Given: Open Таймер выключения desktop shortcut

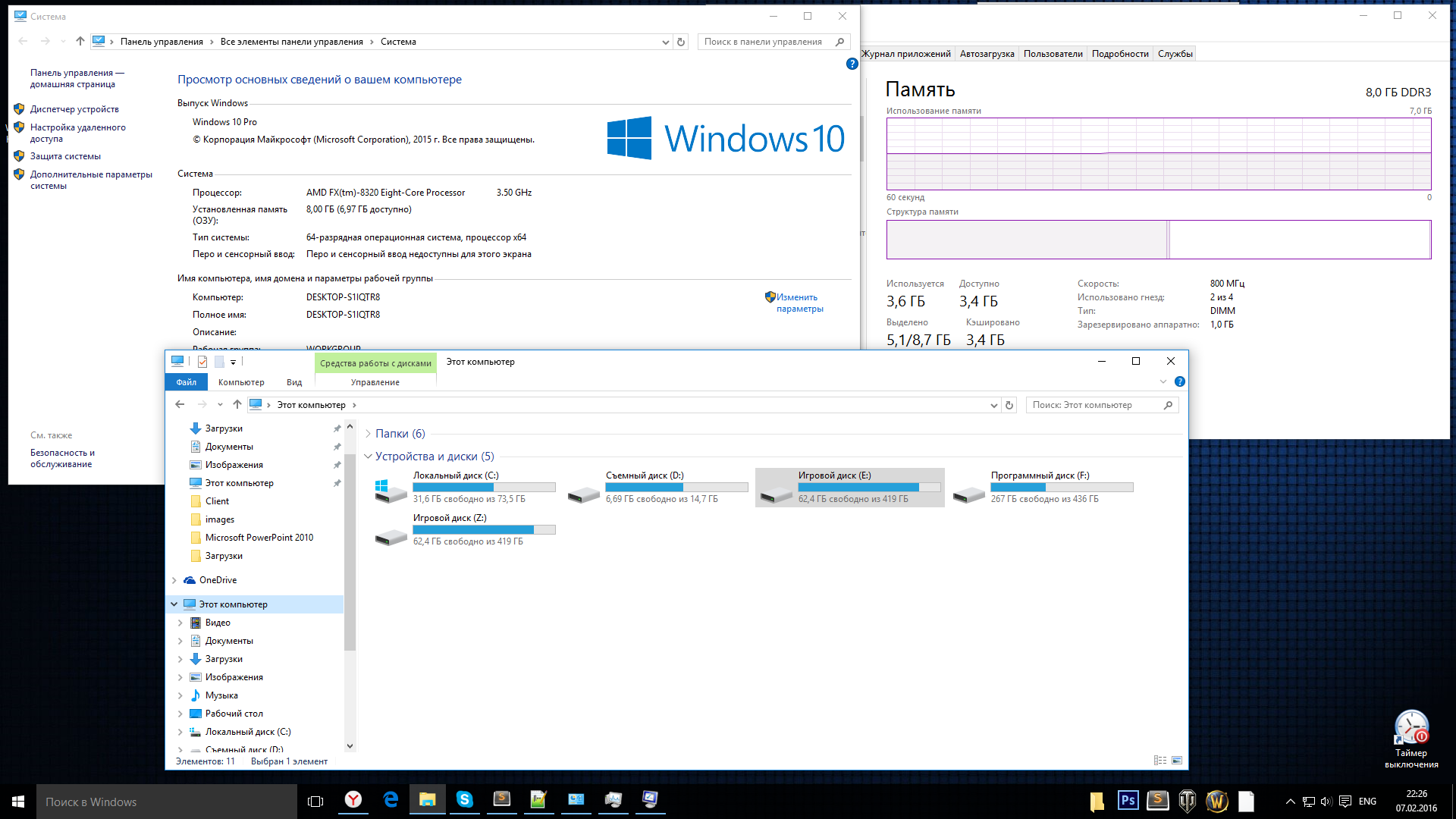Looking at the screenshot, I should pyautogui.click(x=1411, y=739).
